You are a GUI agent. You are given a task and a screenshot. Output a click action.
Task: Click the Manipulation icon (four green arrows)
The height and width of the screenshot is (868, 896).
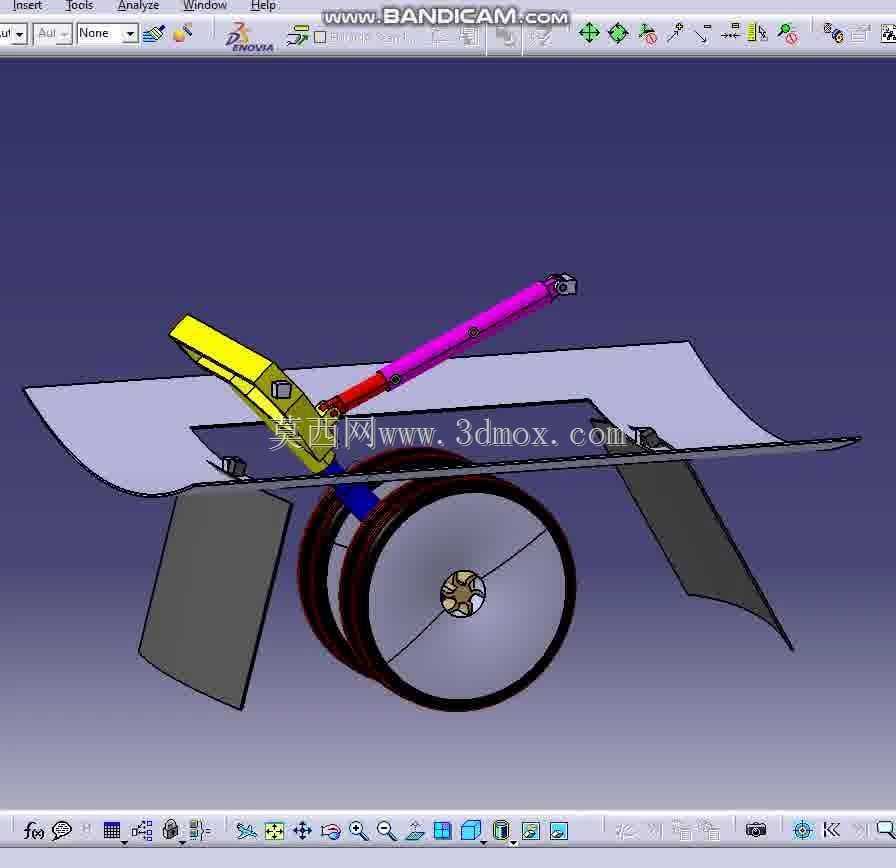[589, 33]
